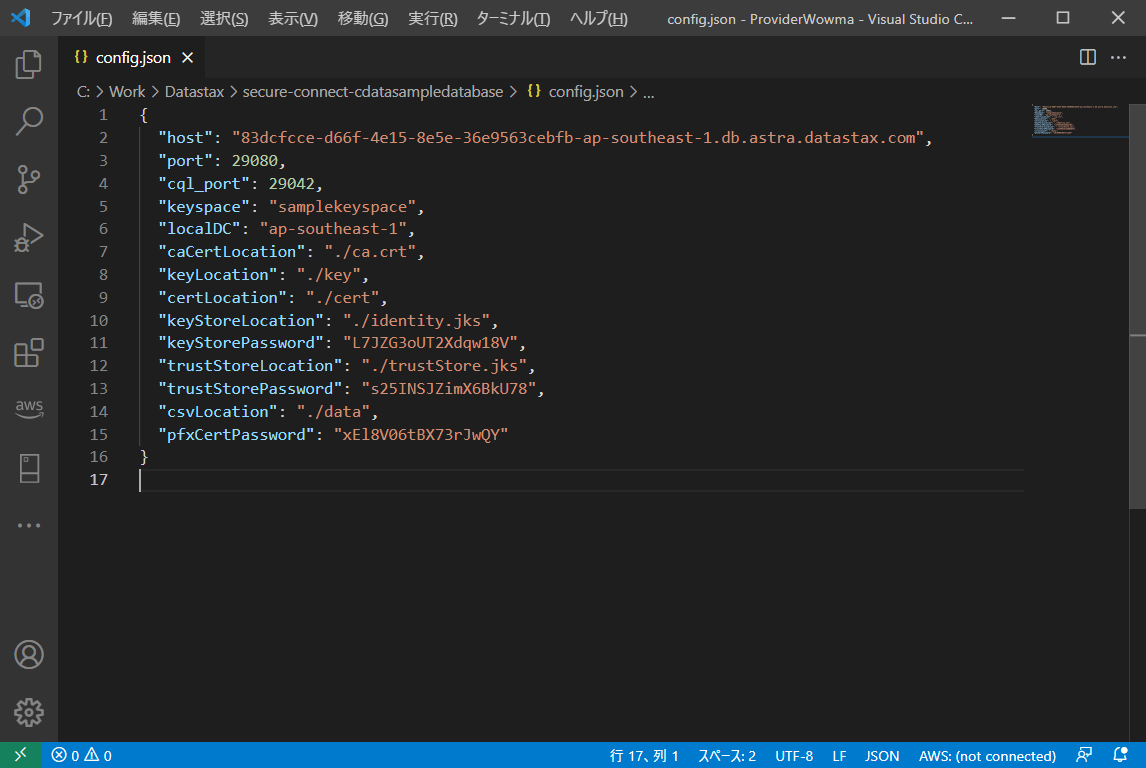
Task: Open the Search view
Action: (29, 121)
